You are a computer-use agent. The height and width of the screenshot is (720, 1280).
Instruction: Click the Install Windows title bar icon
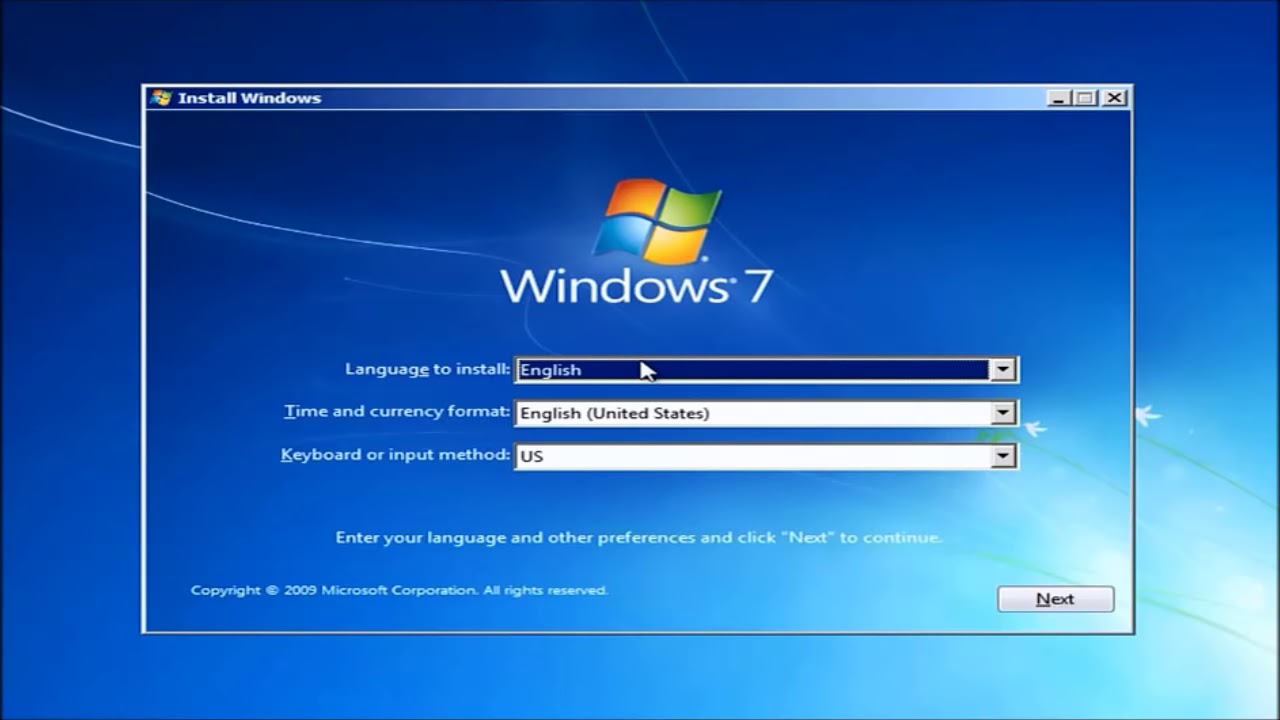pyautogui.click(x=160, y=98)
